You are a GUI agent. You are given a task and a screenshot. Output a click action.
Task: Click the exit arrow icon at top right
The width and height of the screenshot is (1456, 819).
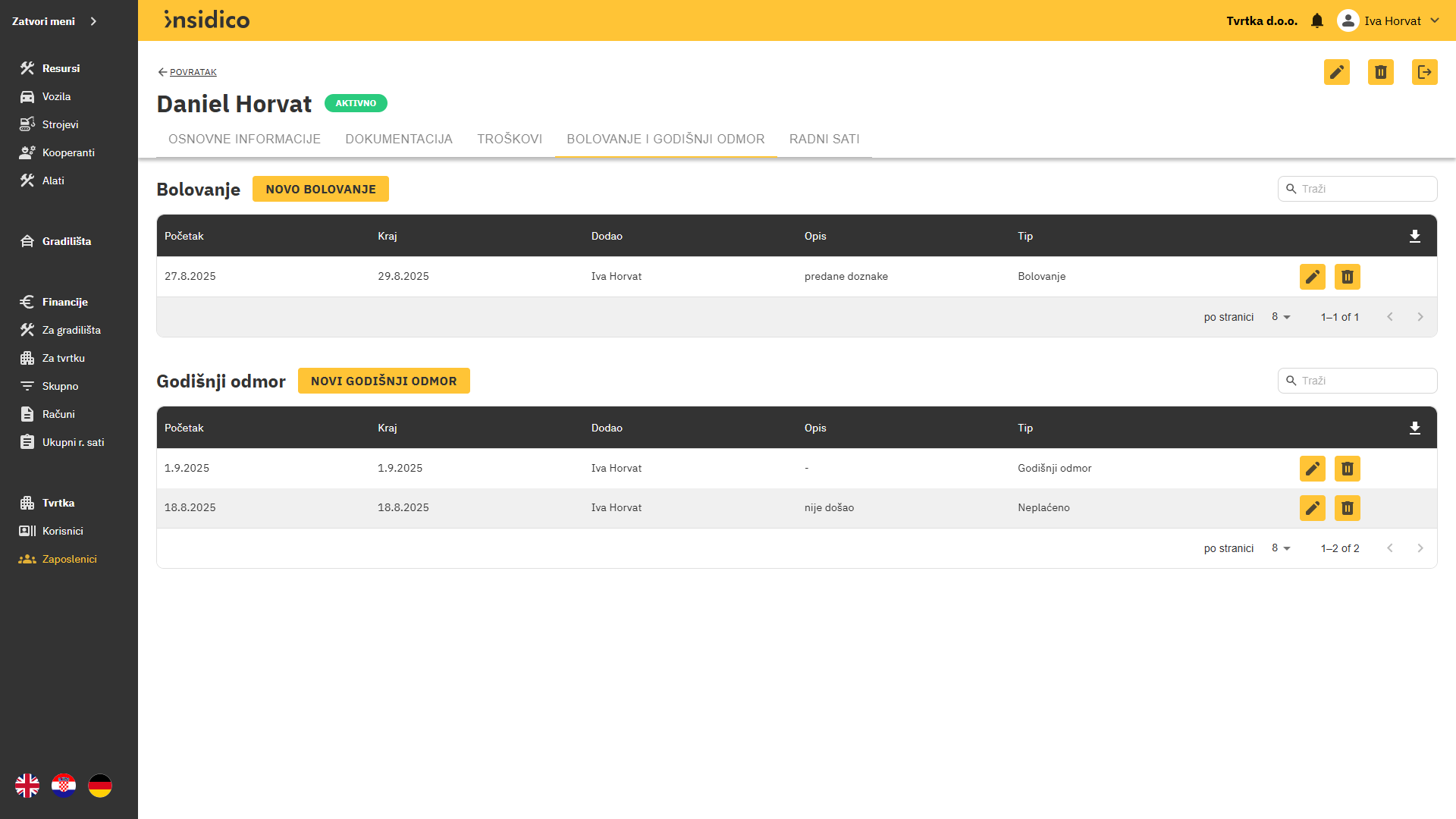[1425, 72]
